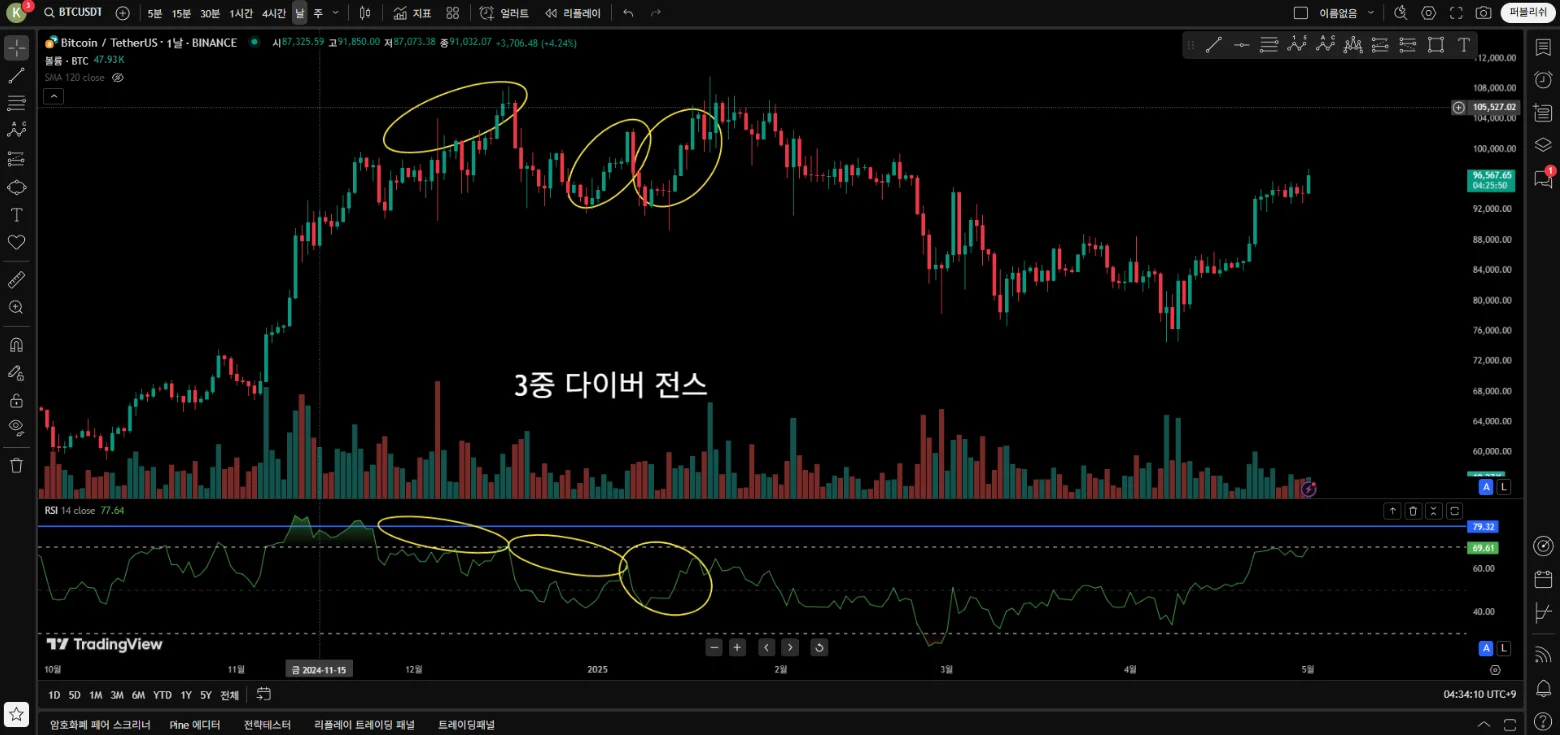1560x735 pixels.
Task: Open the go-to-date calendar icon
Action: [264, 694]
